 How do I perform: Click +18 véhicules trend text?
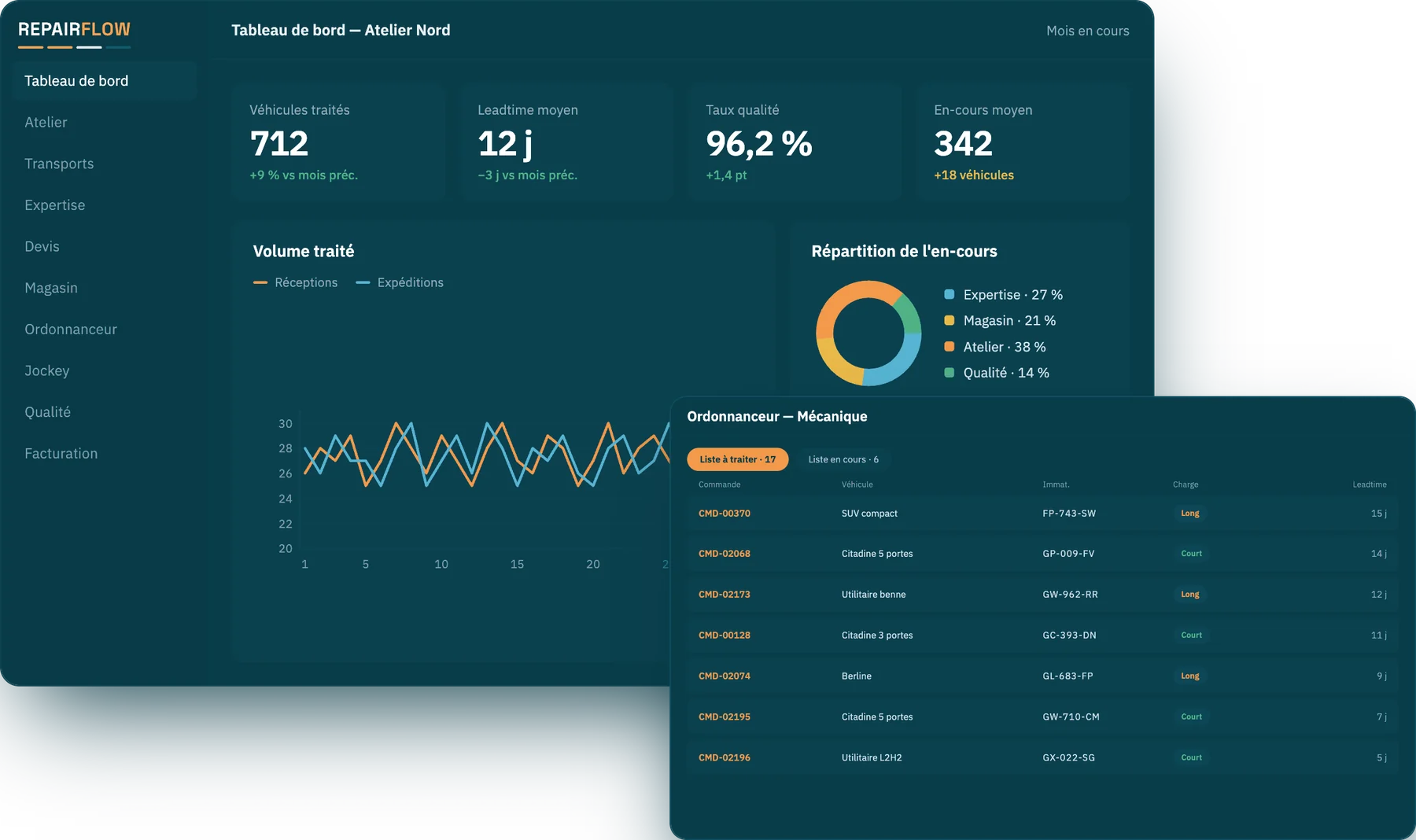tap(974, 175)
